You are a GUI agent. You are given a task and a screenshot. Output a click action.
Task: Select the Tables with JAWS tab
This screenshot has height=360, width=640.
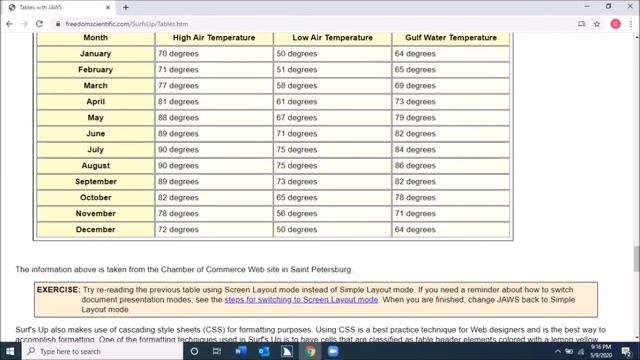pos(59,7)
